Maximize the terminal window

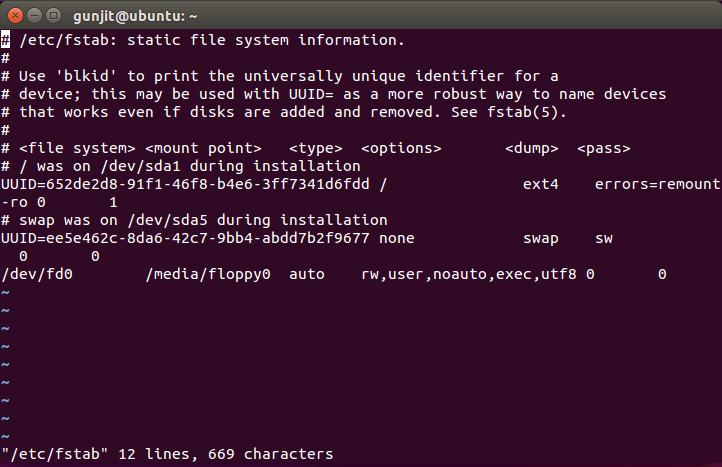click(51, 14)
